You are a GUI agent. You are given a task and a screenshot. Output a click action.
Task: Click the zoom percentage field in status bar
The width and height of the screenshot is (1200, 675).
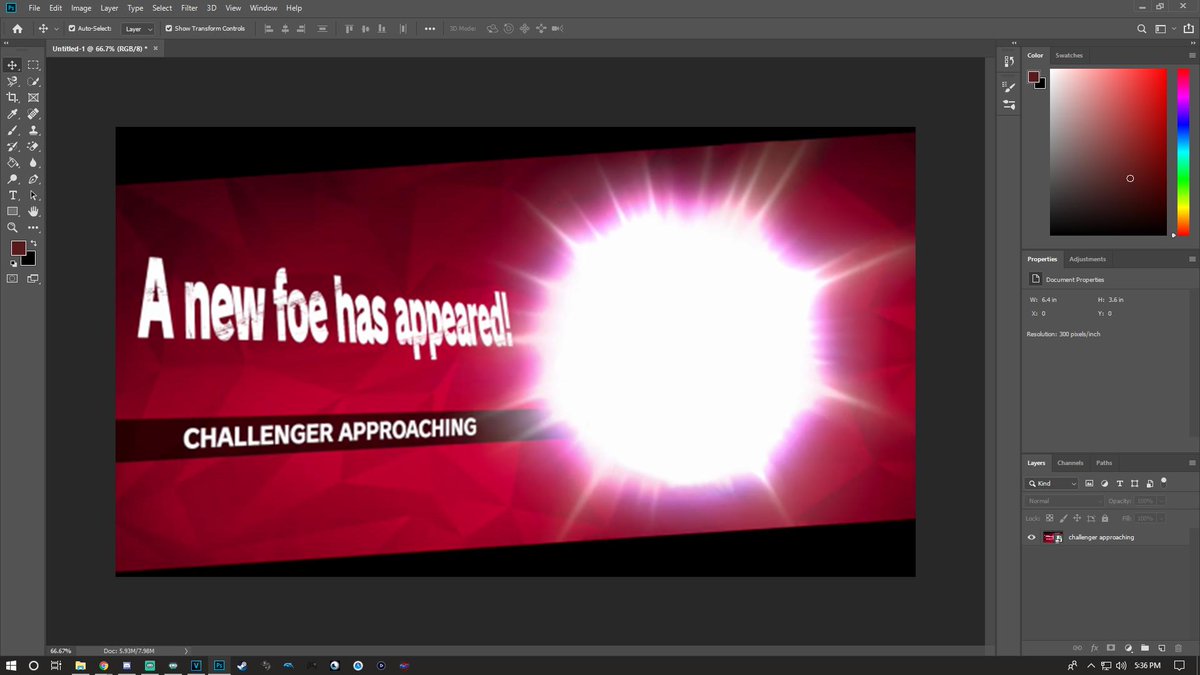click(62, 650)
